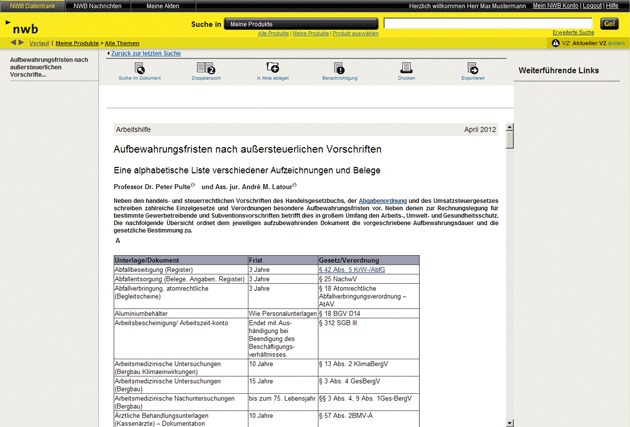Viewport: 630px width, 427px height.
Task: Open the Erweiterte Suche link
Action: pos(573,33)
